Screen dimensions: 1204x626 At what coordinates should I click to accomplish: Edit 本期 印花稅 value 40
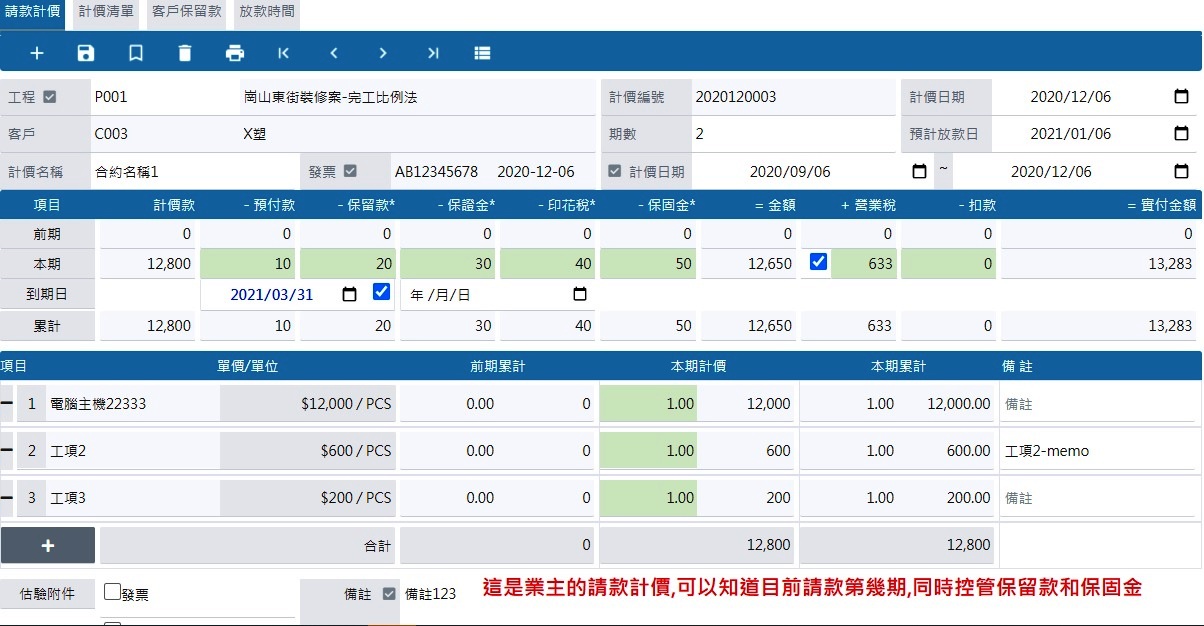548,264
